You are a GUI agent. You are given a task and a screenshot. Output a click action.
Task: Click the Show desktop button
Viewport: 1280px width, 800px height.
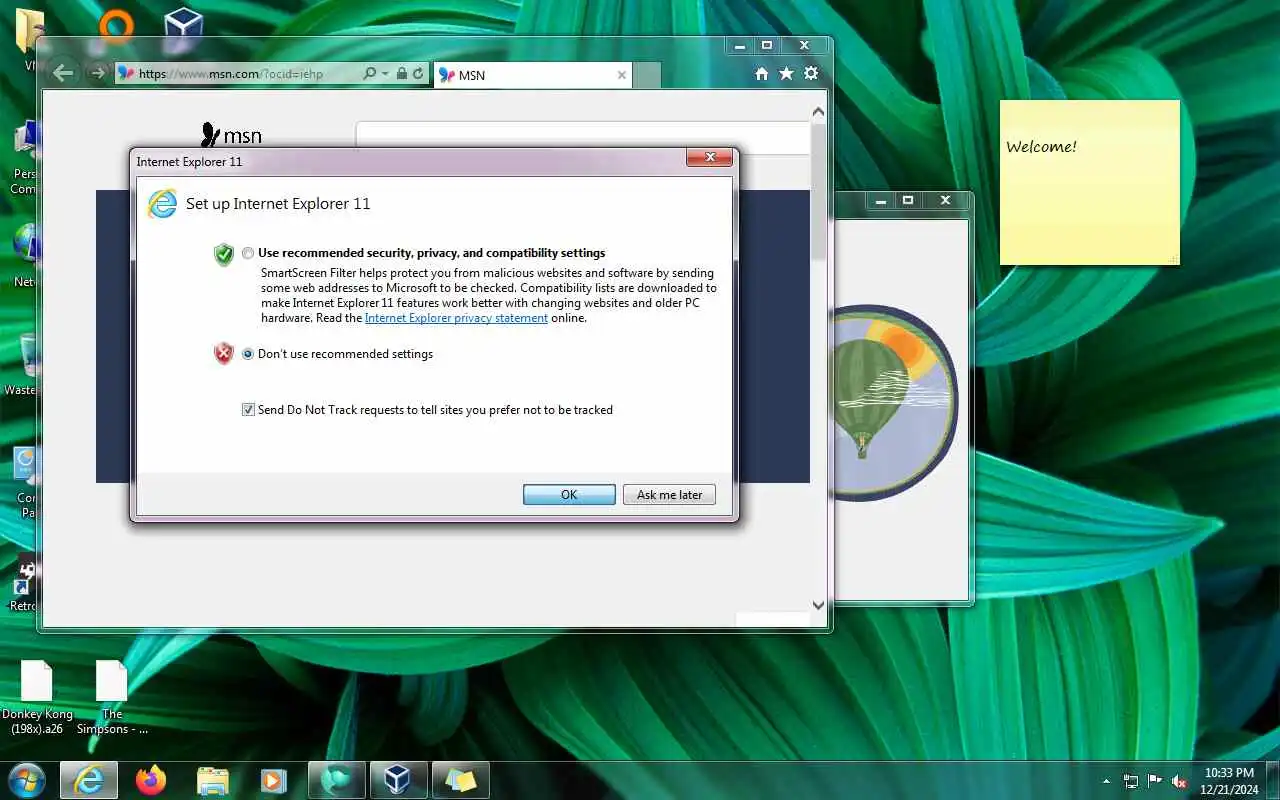pyautogui.click(x=1273, y=781)
